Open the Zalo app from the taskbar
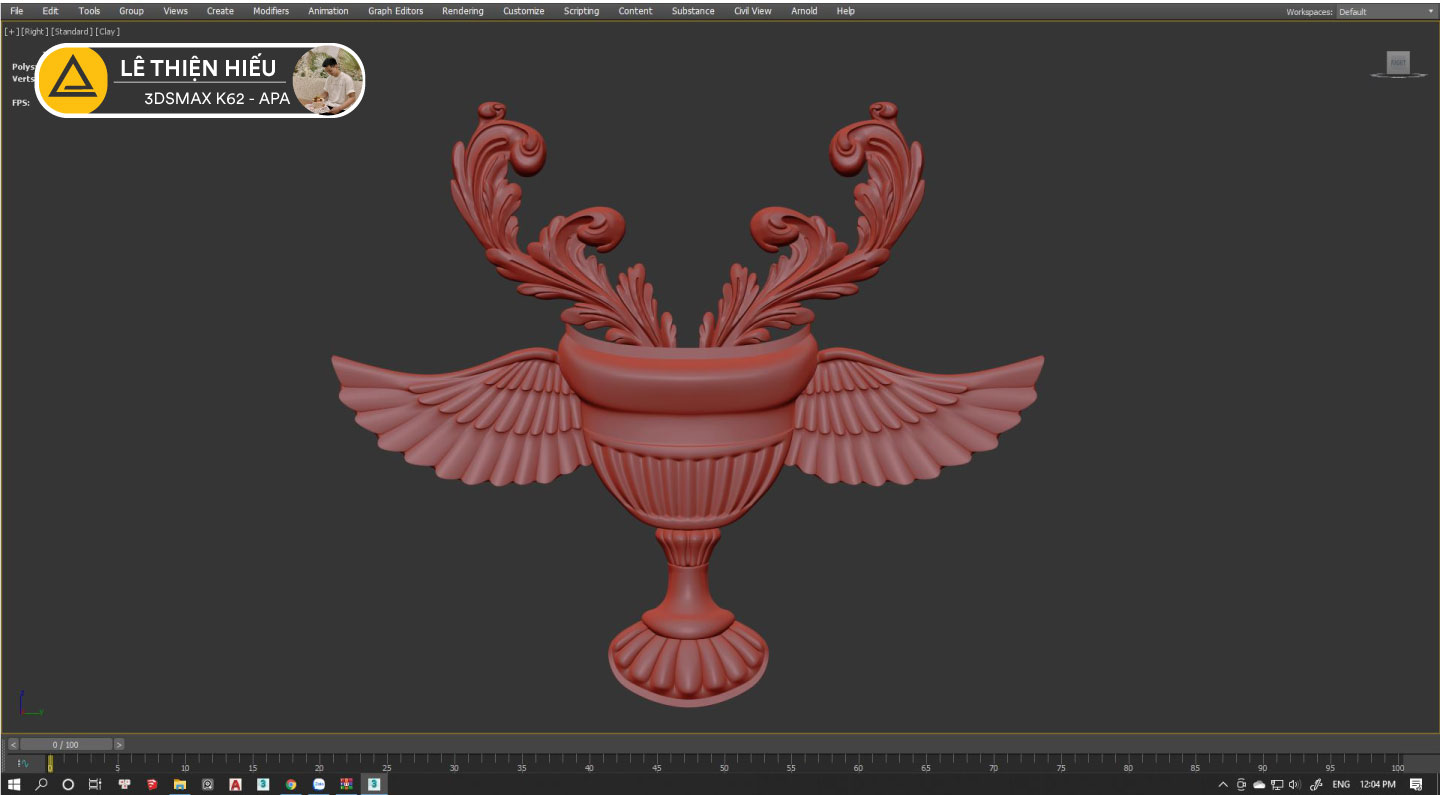1440x795 pixels. coord(319,785)
